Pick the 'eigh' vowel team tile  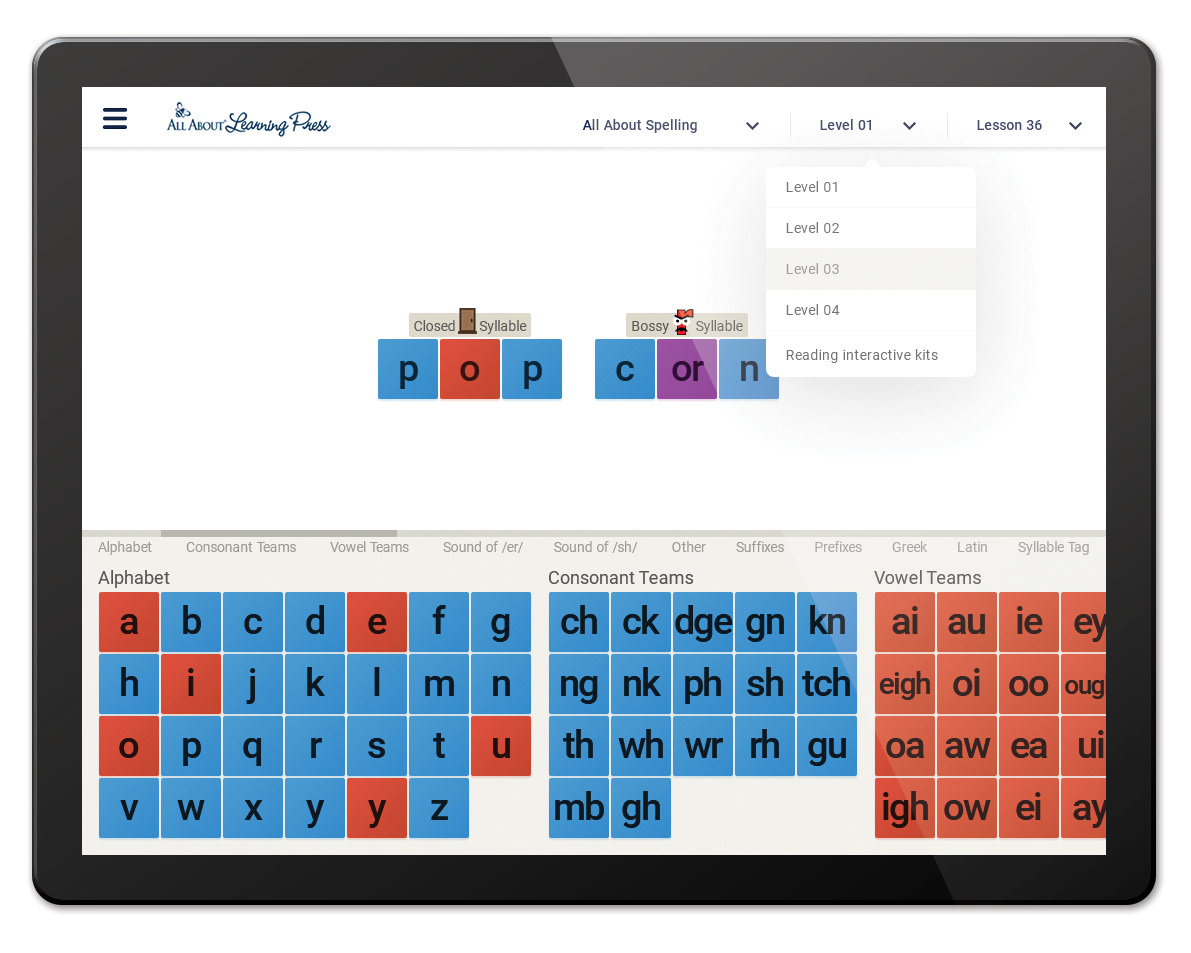pos(905,683)
